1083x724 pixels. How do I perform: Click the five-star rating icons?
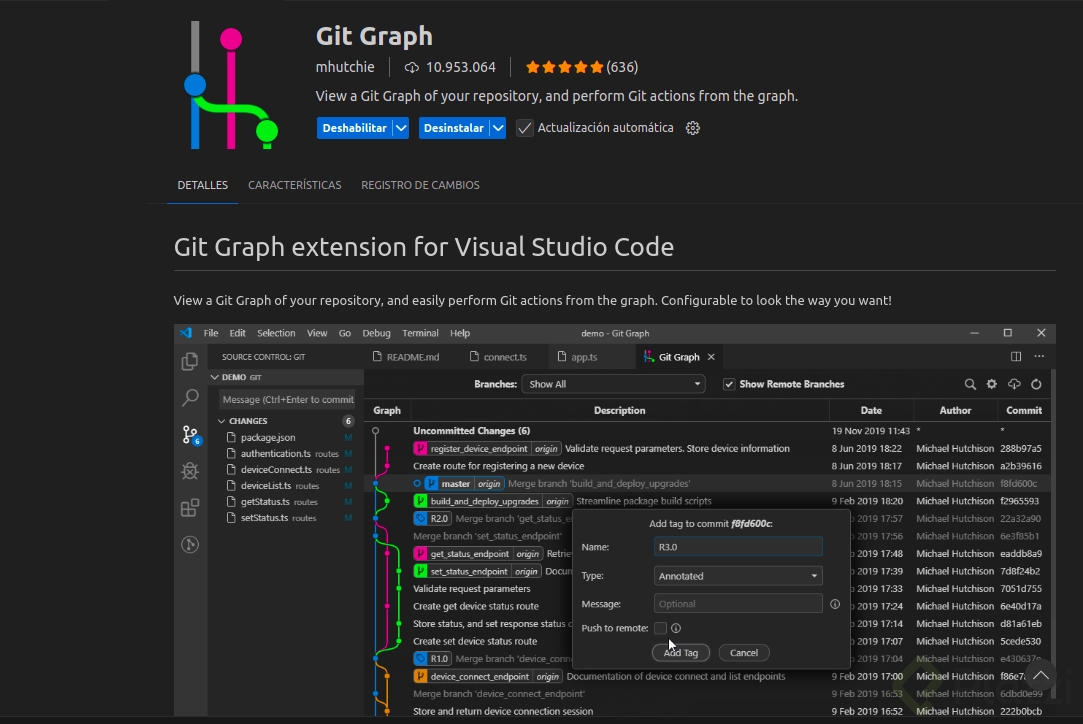click(565, 67)
